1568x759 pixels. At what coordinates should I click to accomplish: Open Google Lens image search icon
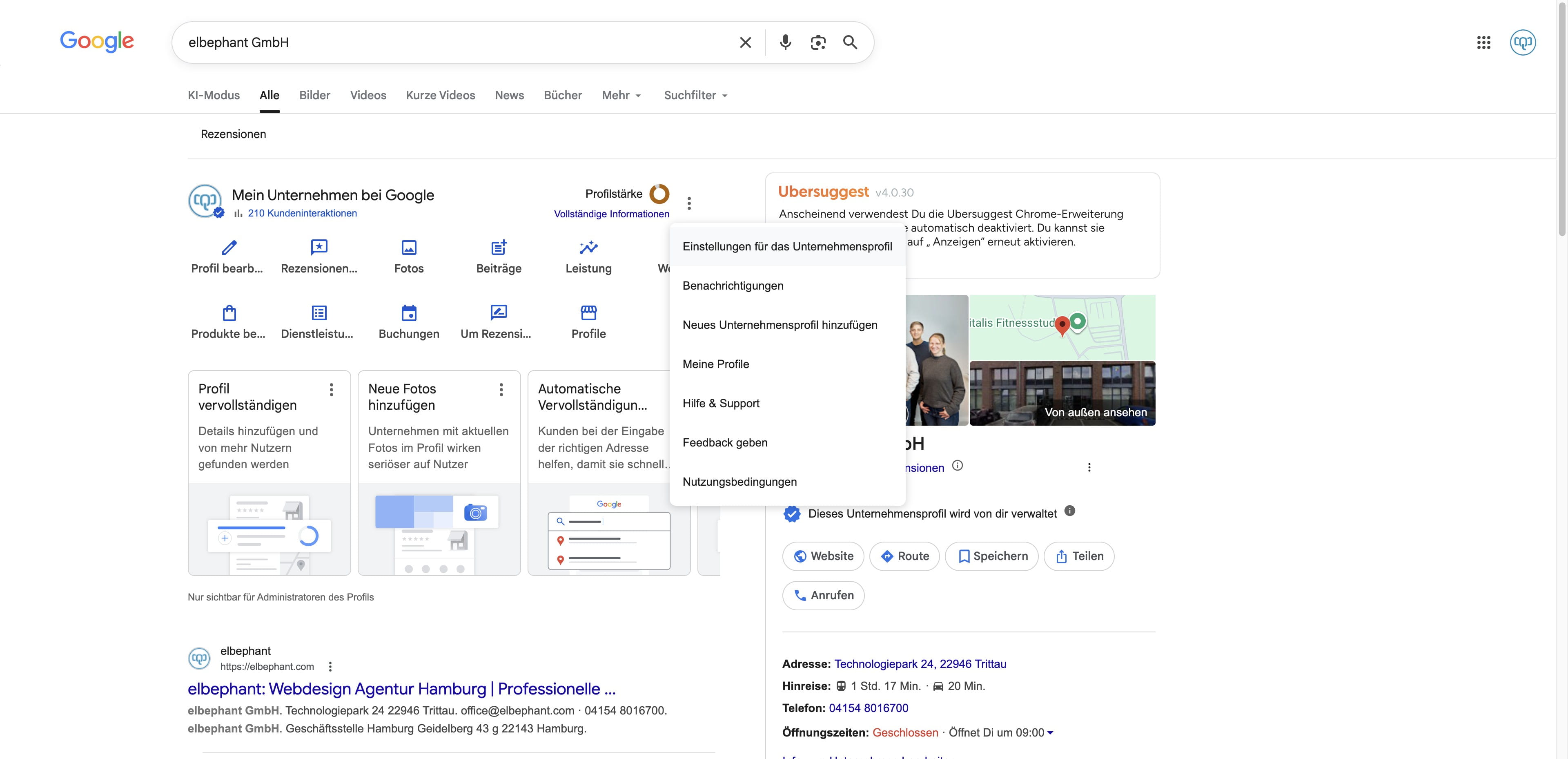818,42
